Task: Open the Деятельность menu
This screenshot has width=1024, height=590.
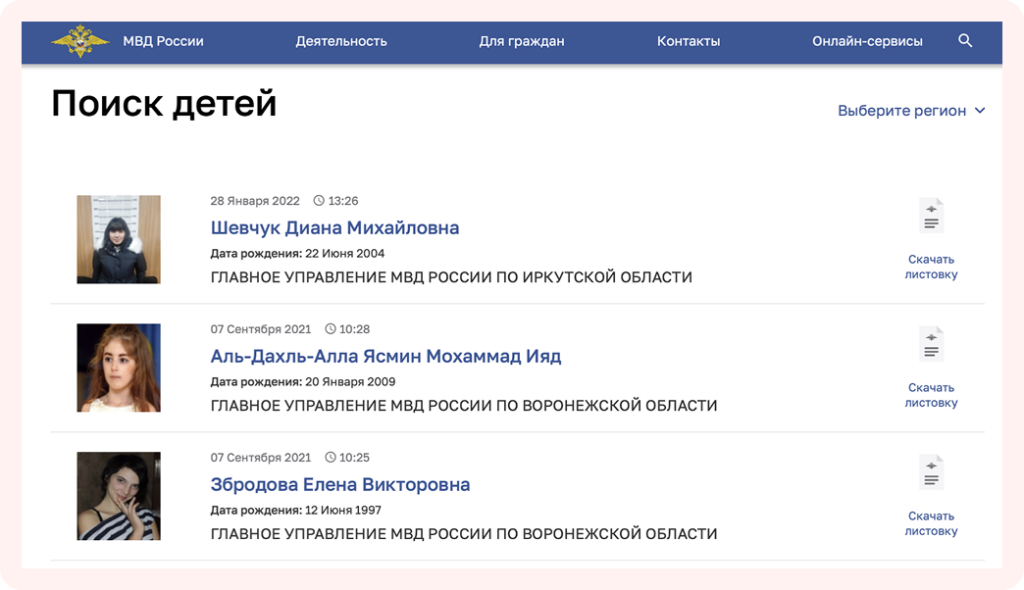Action: click(341, 41)
